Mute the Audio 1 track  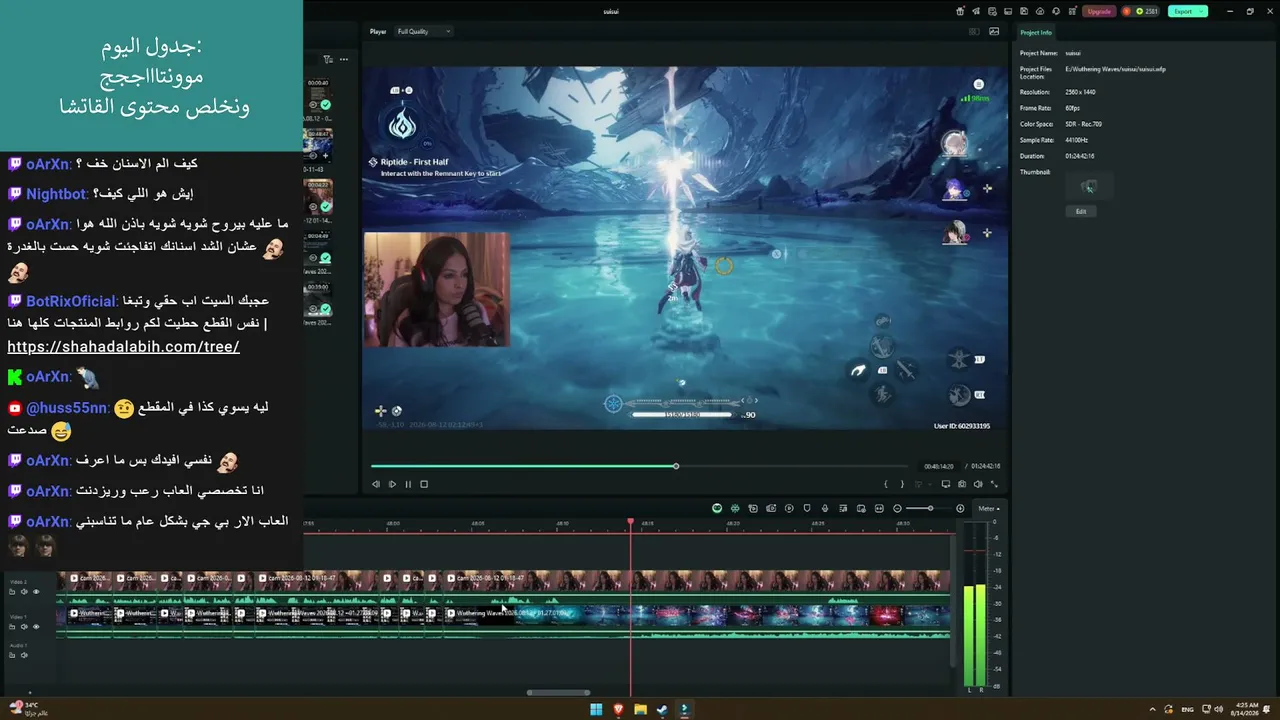click(24, 655)
